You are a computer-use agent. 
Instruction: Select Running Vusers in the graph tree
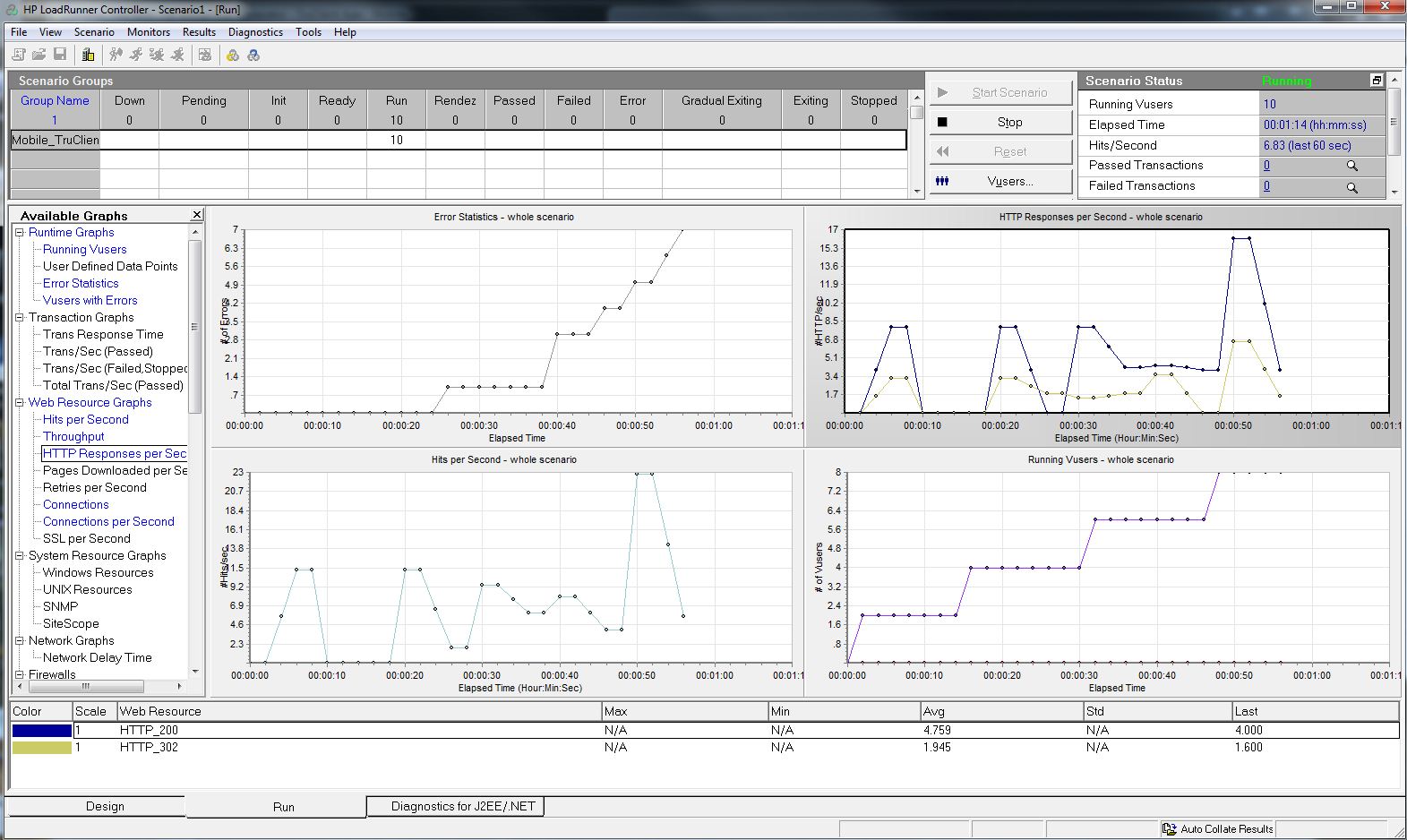(84, 250)
